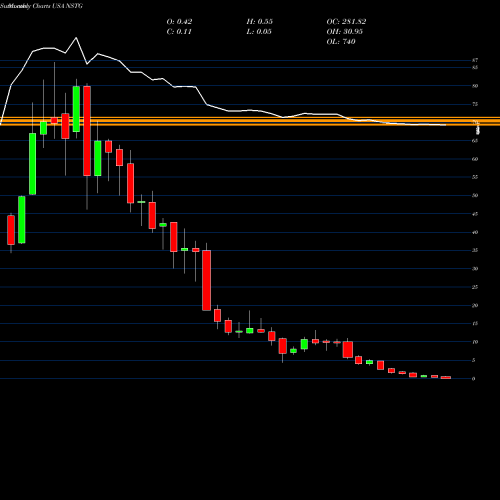This screenshot has height=500, width=500.
Task: Click the high value 'H: 0.55'
Action: tap(260, 22)
